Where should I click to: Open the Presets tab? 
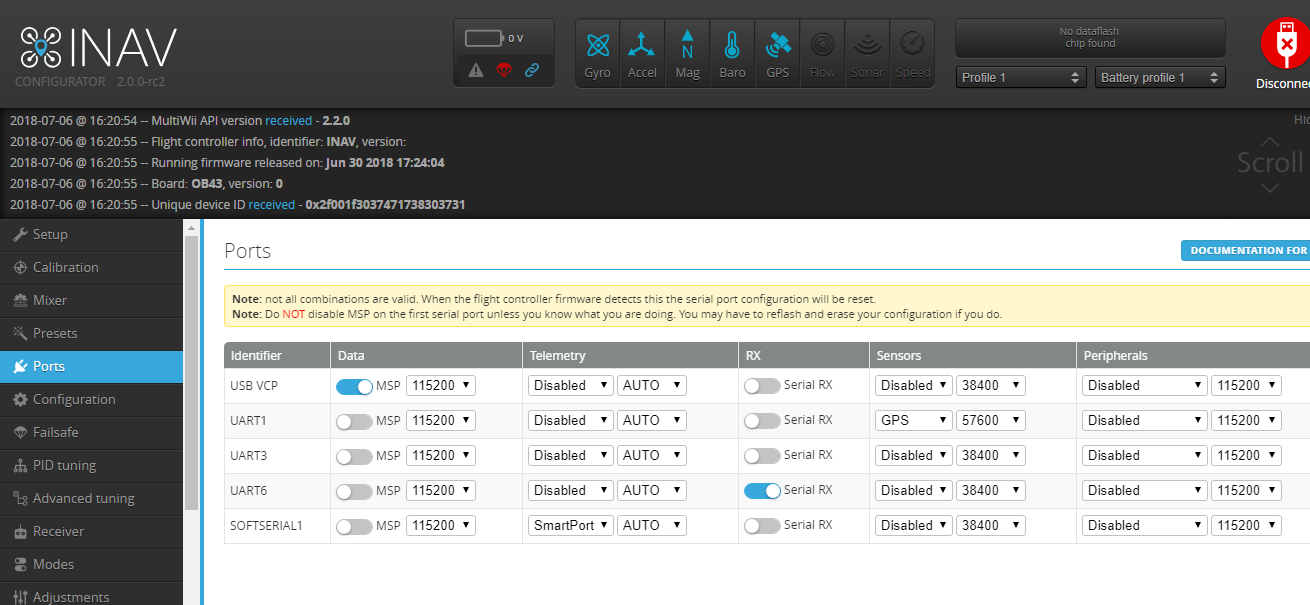[x=92, y=333]
